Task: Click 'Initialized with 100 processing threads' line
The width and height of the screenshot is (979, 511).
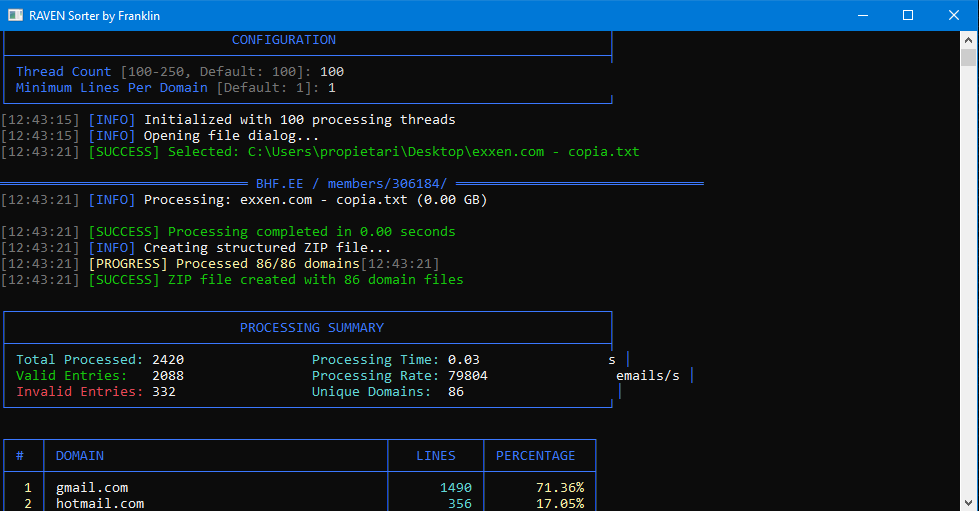Action: (300, 120)
